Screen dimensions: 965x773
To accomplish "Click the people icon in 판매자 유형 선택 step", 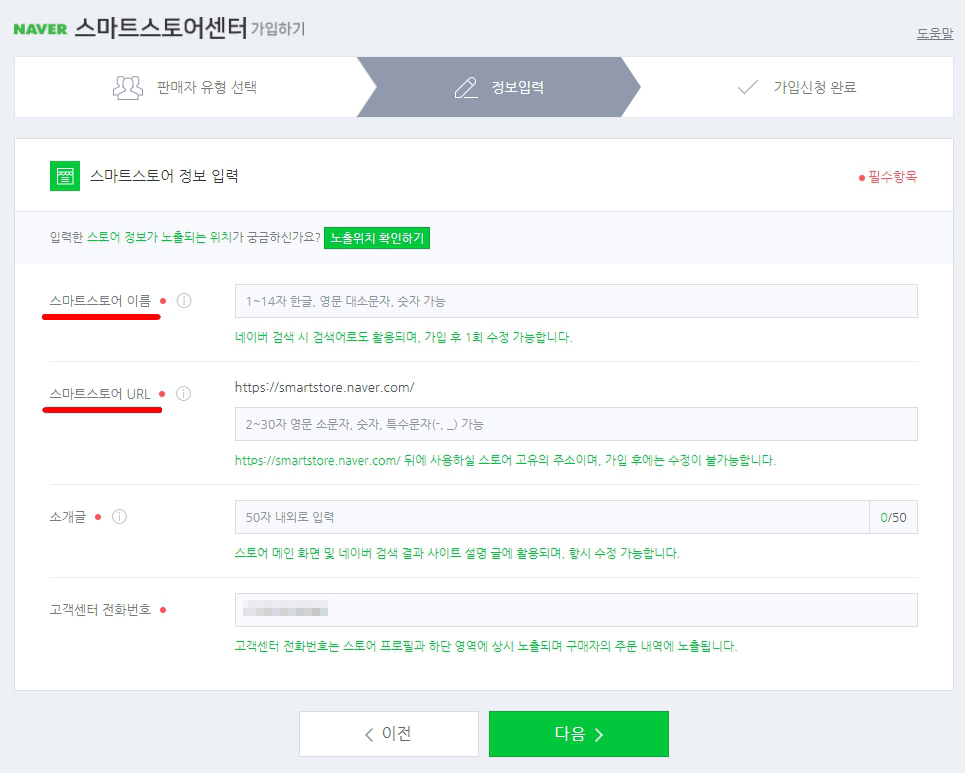I will [128, 87].
